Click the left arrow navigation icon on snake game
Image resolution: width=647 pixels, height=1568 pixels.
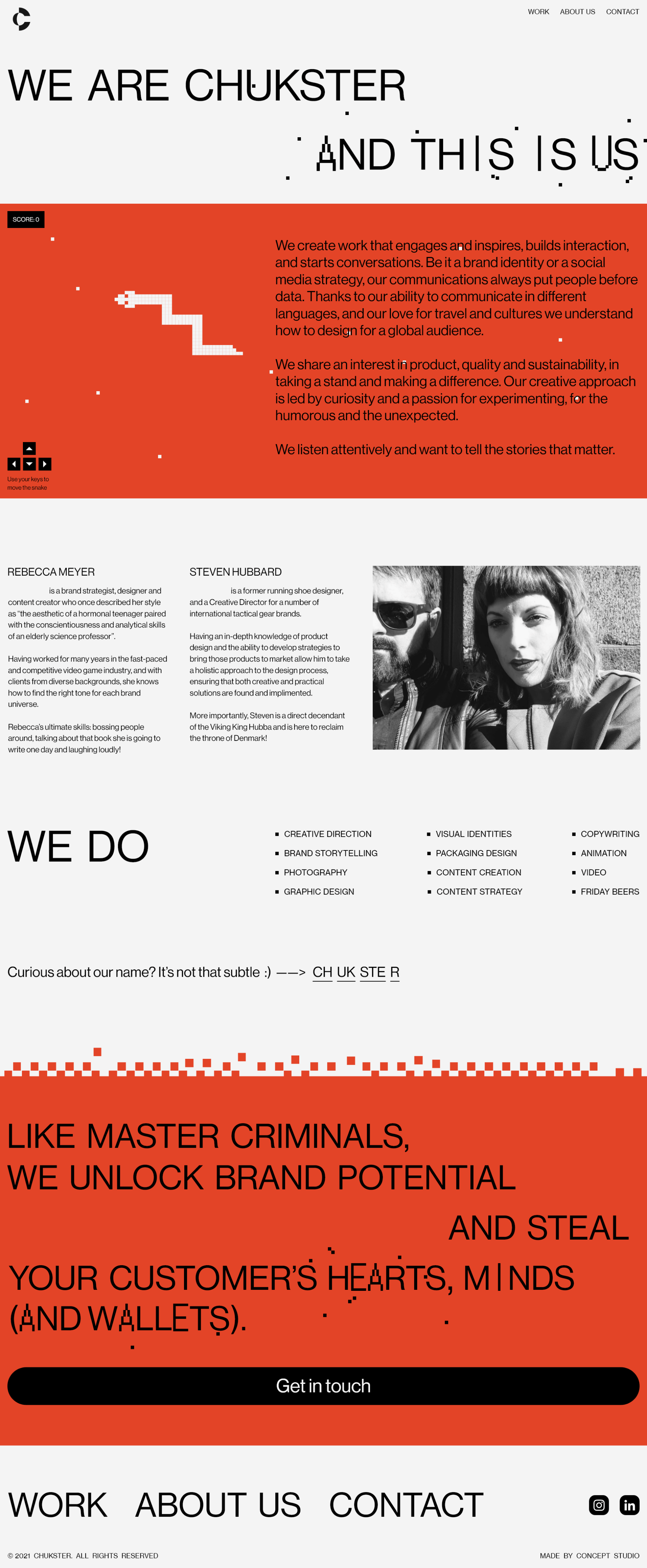13,463
